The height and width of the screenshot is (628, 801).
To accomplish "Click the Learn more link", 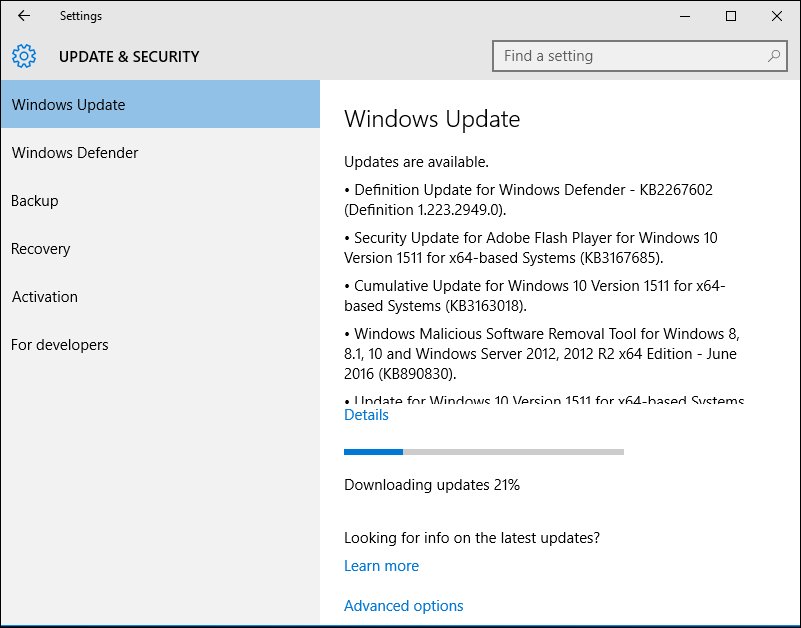I will (x=381, y=566).
